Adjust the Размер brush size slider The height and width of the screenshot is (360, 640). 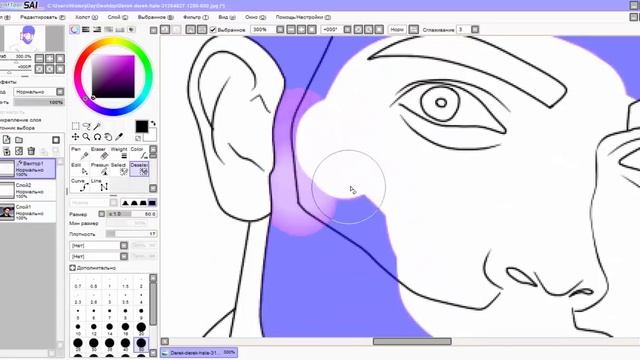pos(131,214)
